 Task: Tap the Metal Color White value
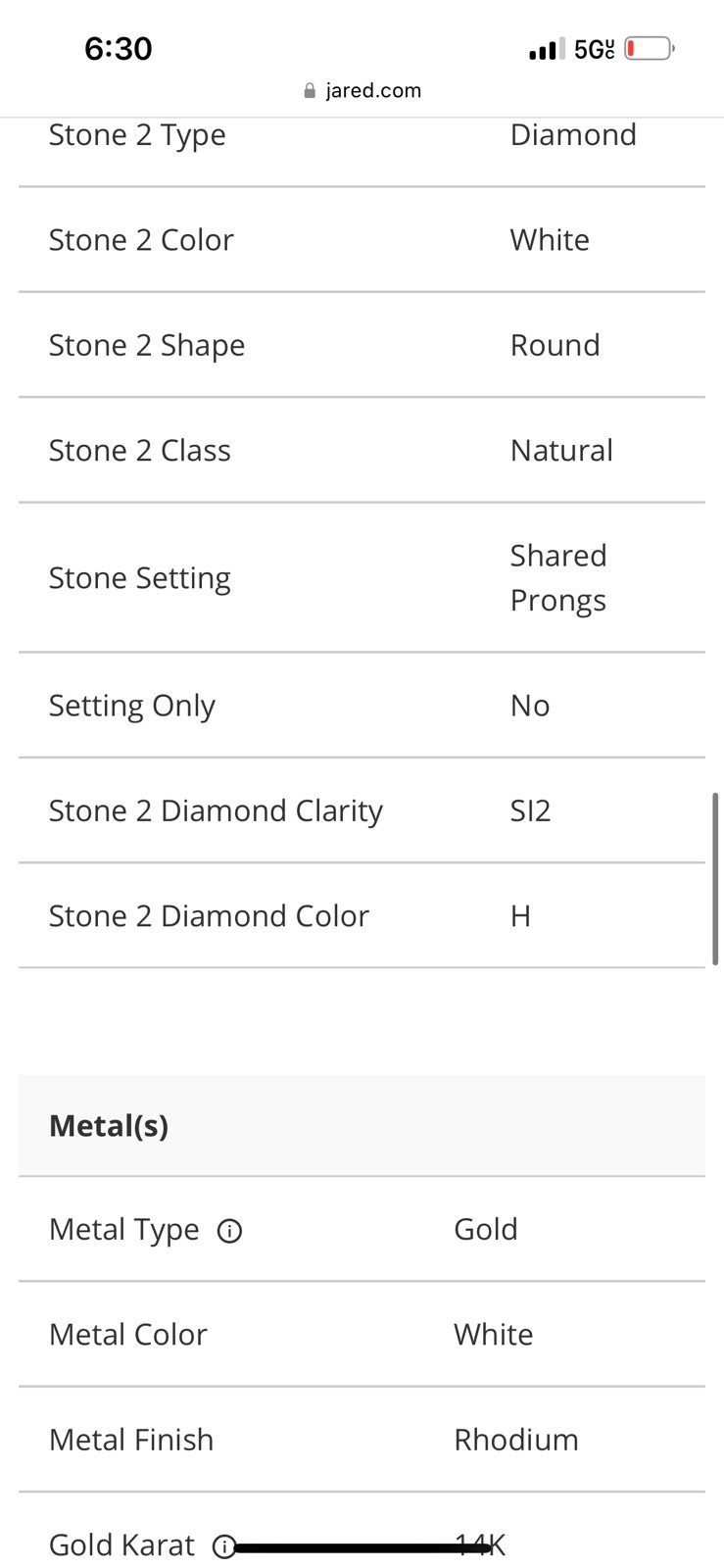(494, 1335)
